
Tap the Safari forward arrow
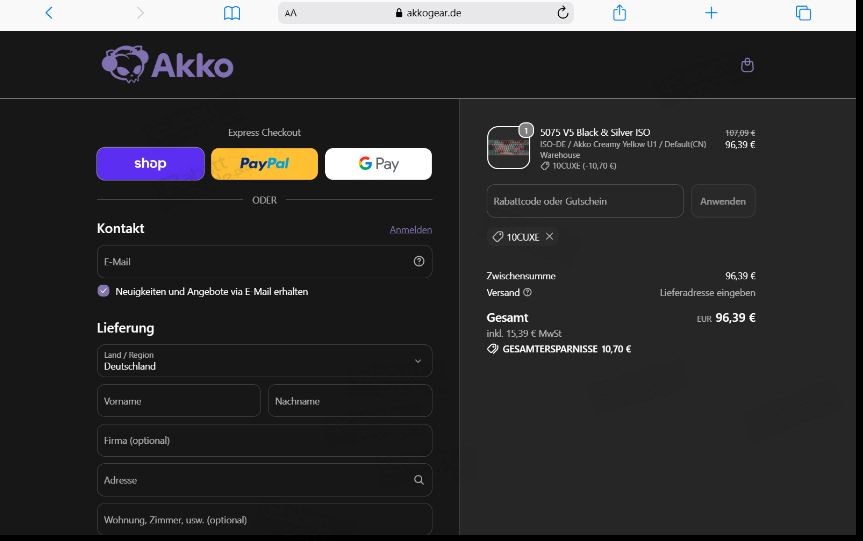(x=140, y=13)
